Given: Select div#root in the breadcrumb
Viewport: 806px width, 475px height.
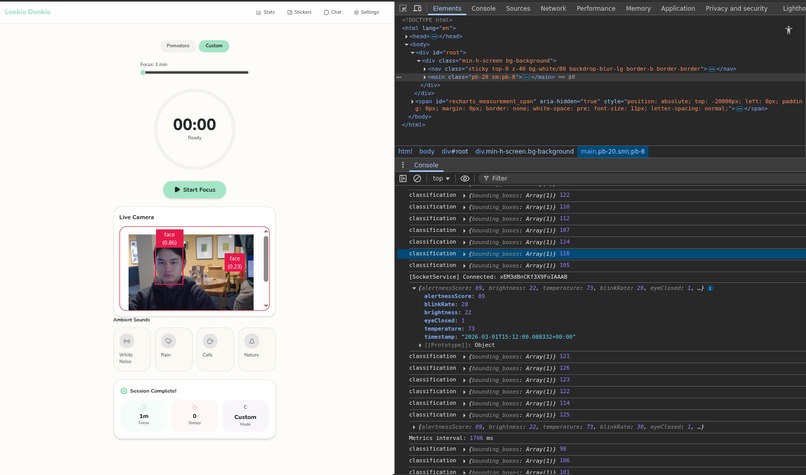Looking at the screenshot, I should (454, 151).
